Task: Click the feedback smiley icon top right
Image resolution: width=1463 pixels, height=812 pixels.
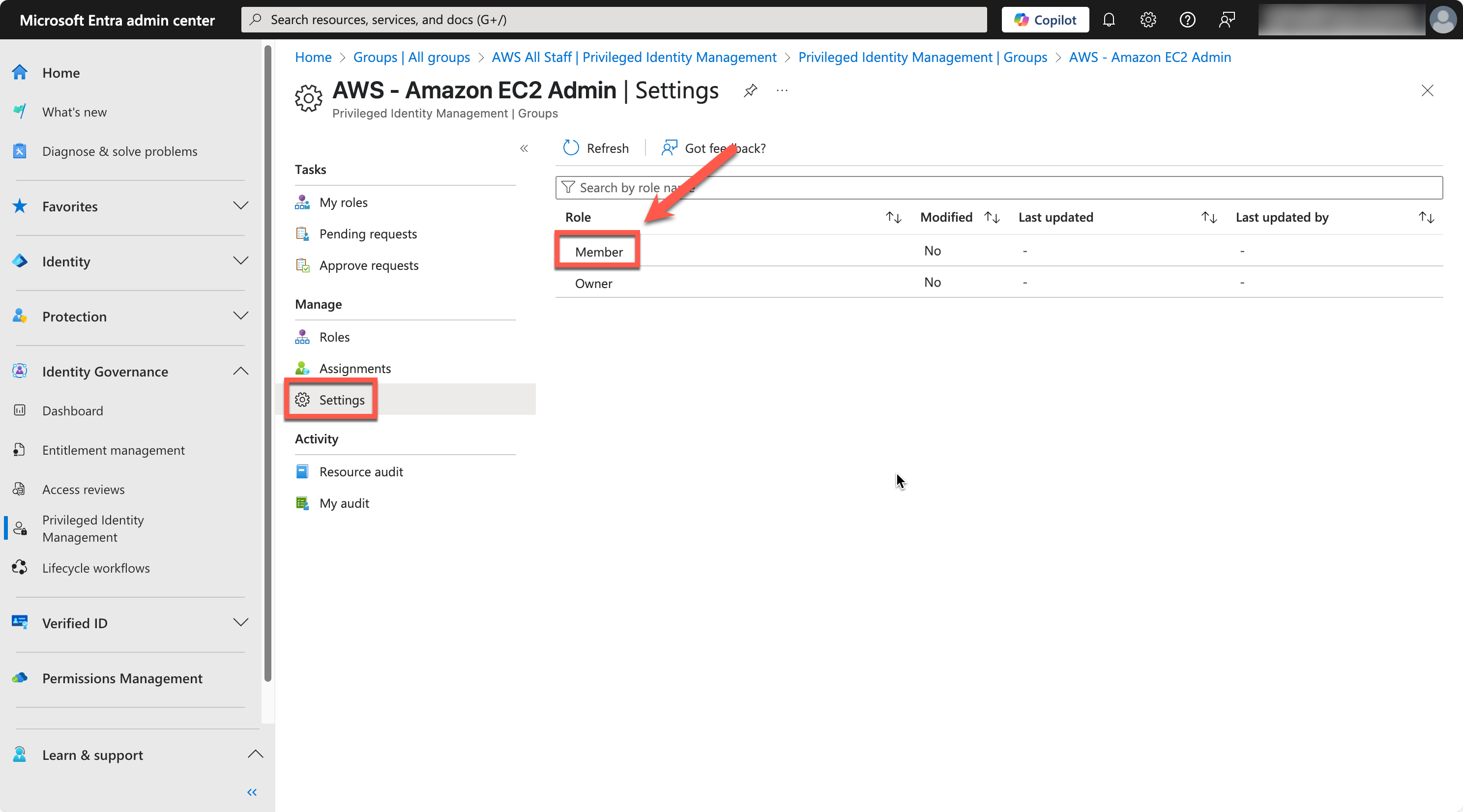Action: coord(1227,19)
